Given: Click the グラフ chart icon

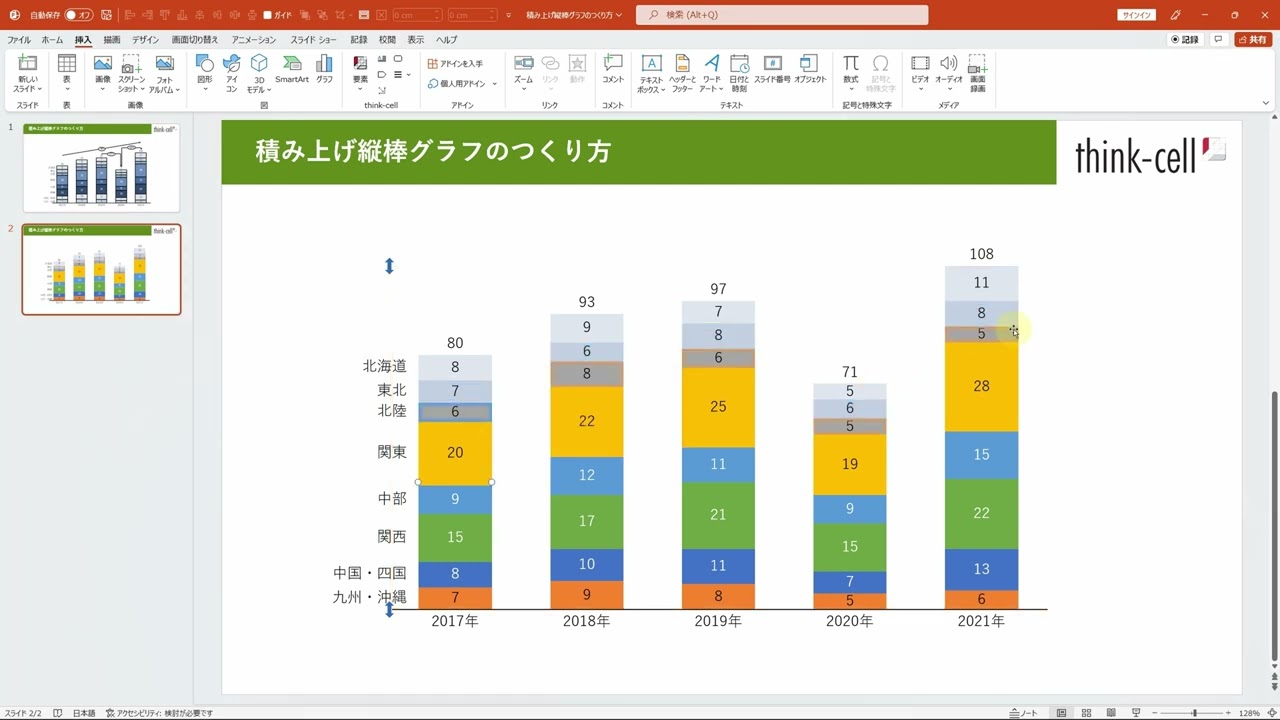Looking at the screenshot, I should 324,69.
